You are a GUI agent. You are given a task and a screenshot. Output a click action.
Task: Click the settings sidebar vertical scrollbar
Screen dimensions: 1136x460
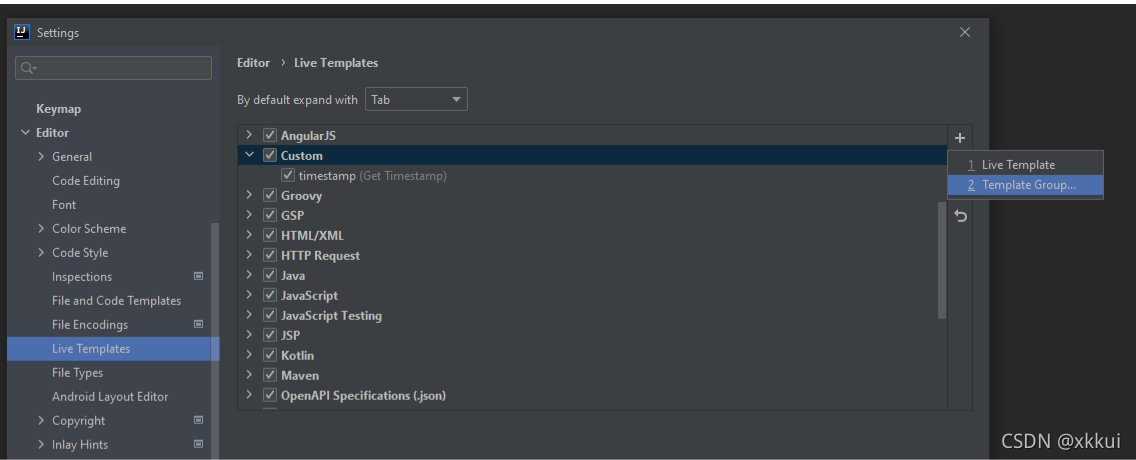214,340
